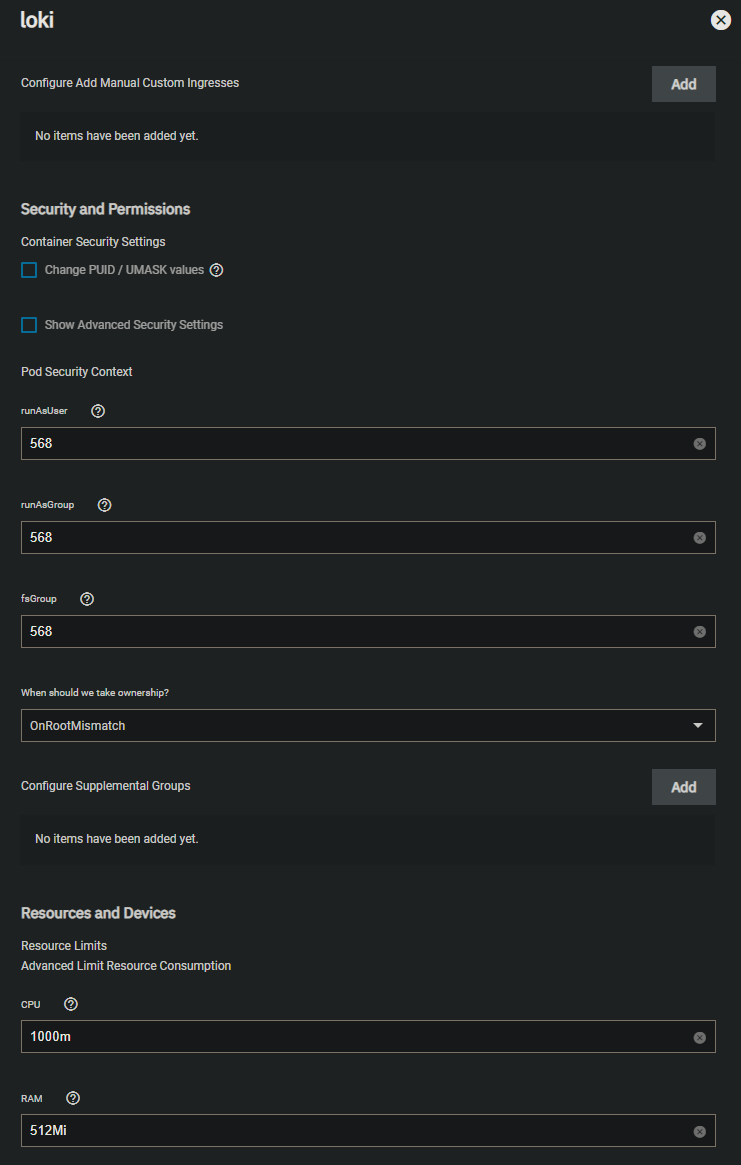This screenshot has height=1165, width=741.
Task: Clear the fsGroup value
Action: click(699, 632)
